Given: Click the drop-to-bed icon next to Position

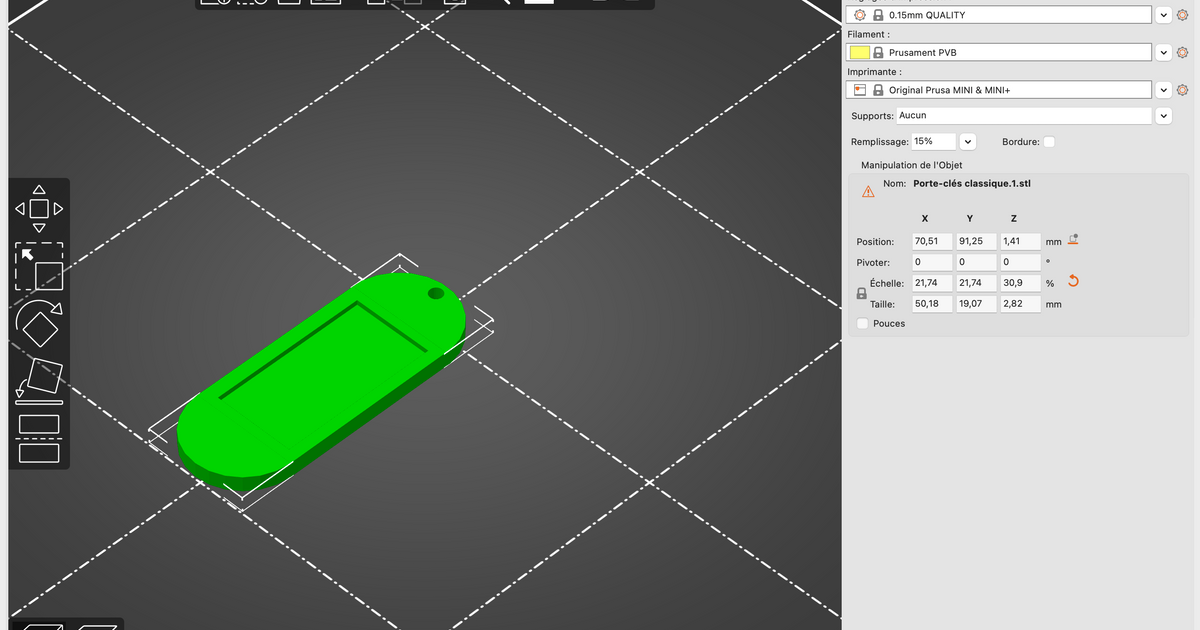Looking at the screenshot, I should pyautogui.click(x=1073, y=239).
